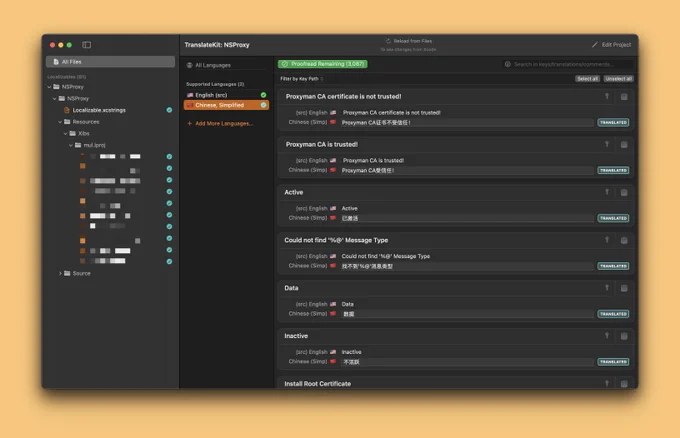Click the Source folder icon

point(67,273)
